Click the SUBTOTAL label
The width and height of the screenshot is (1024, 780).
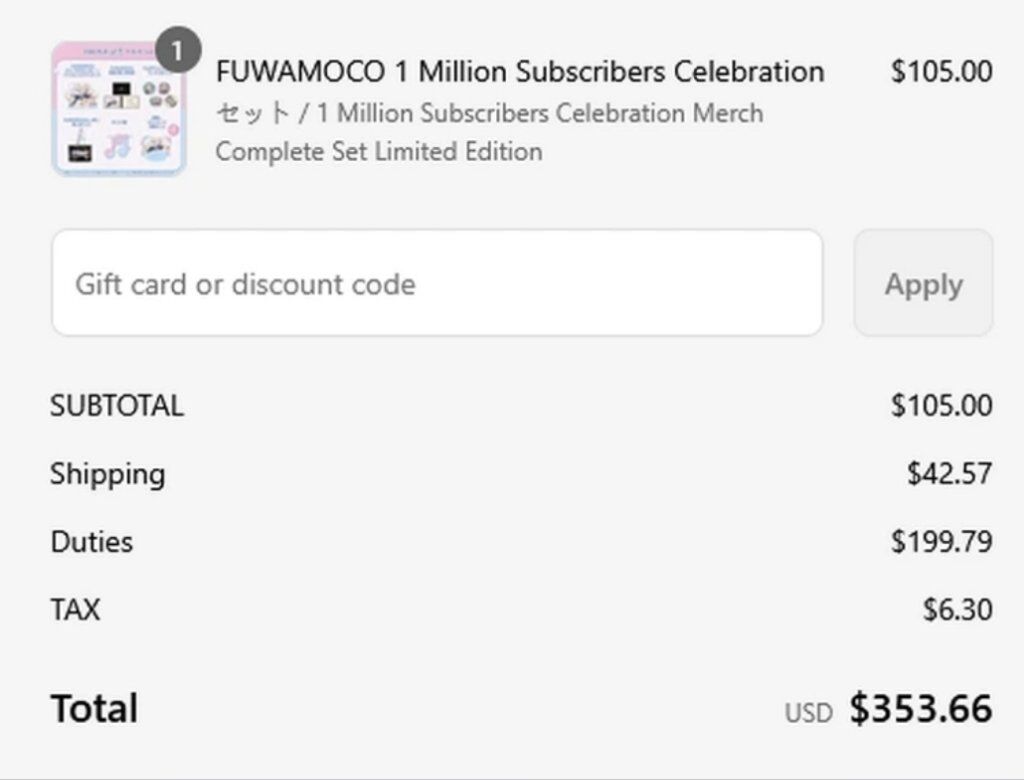(118, 406)
